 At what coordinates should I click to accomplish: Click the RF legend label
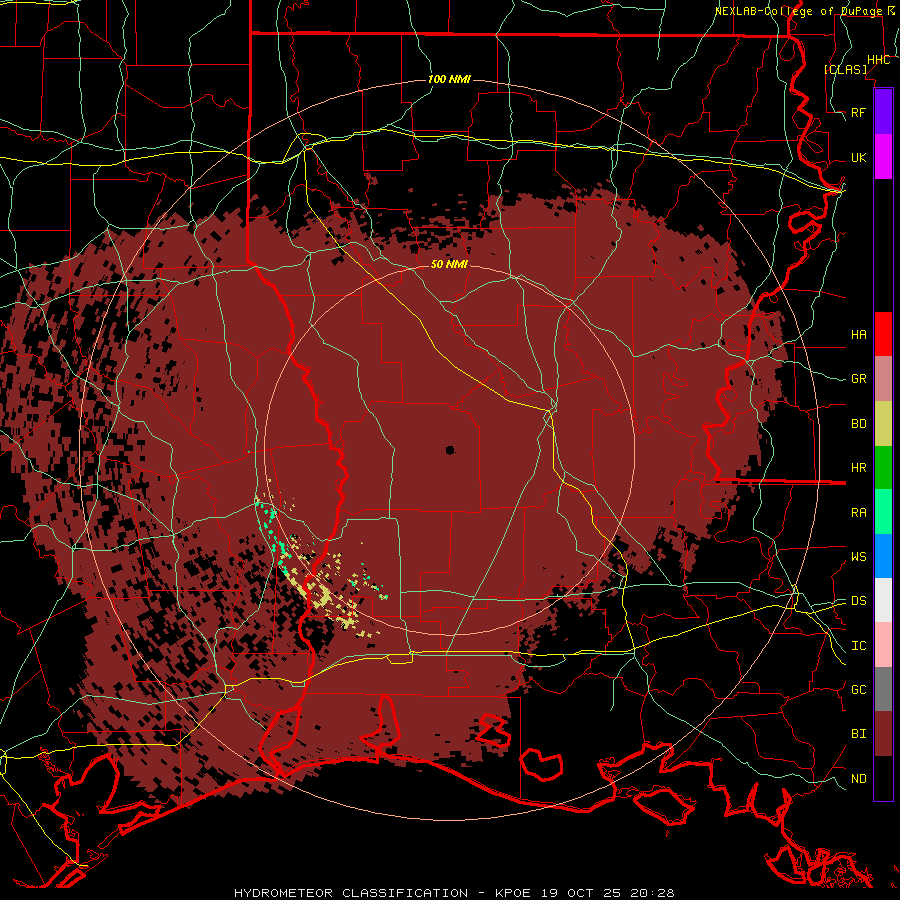(x=858, y=112)
